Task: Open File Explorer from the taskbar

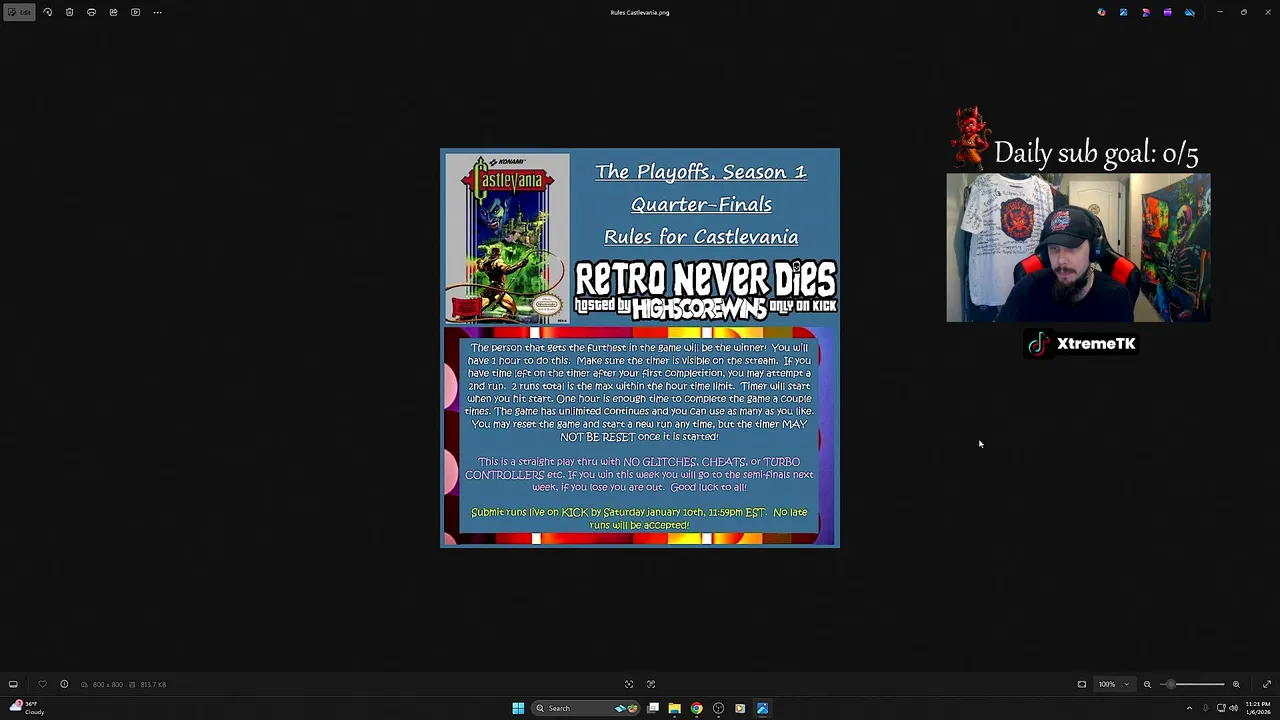Action: point(675,708)
